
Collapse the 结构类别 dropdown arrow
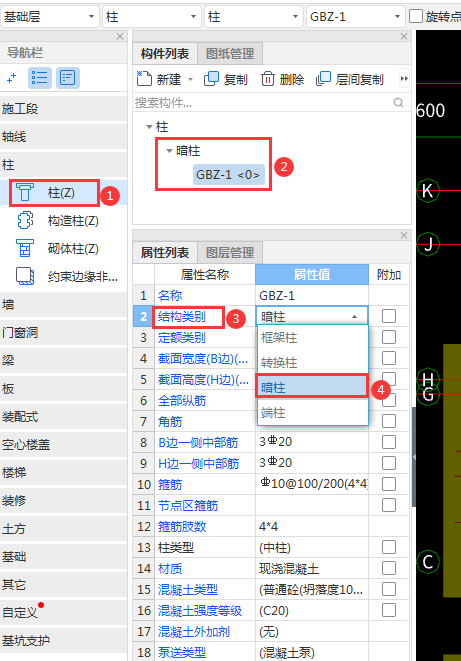tap(355, 317)
